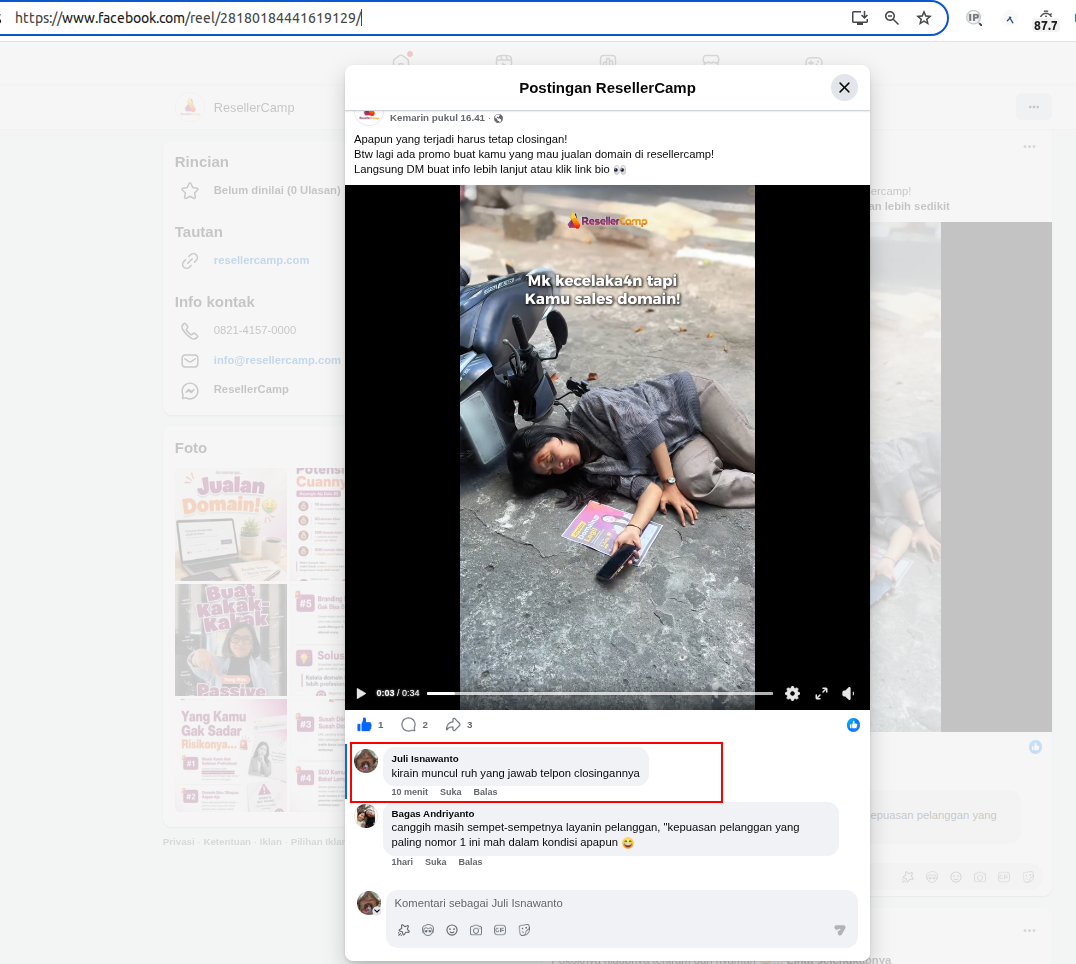Click Belum dinilai (0 Ulasan) rating

(277, 190)
